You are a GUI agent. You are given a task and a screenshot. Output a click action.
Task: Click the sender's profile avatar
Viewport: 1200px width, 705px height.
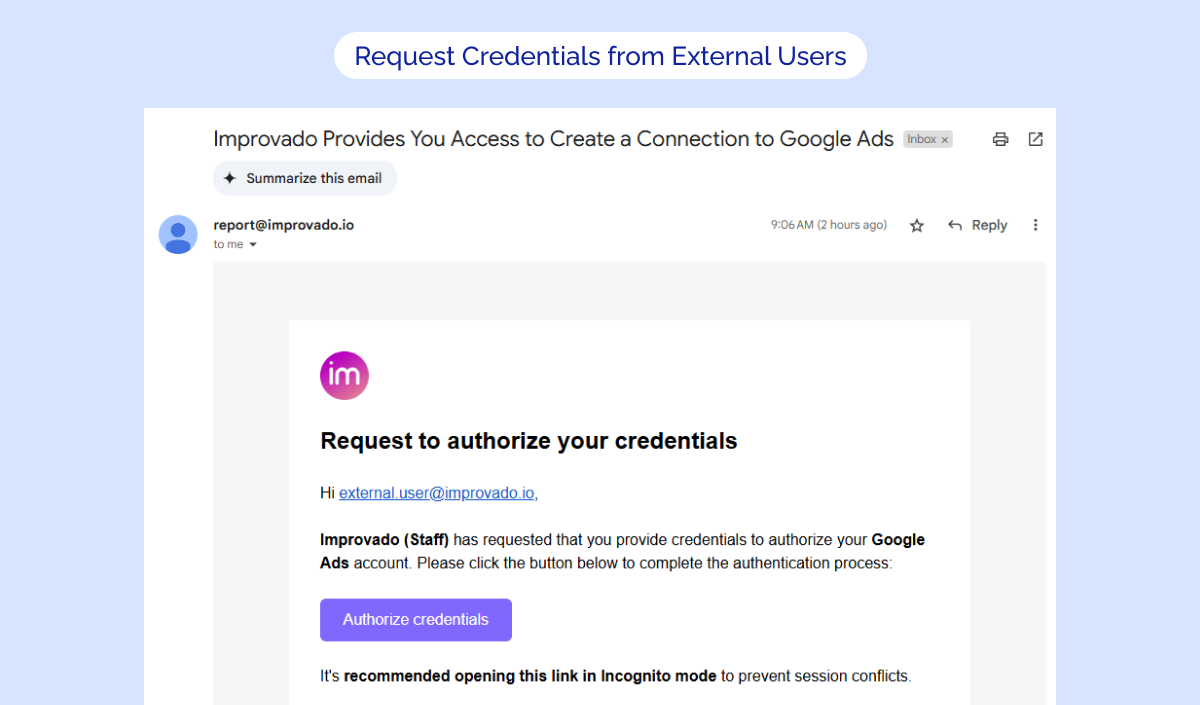[178, 234]
